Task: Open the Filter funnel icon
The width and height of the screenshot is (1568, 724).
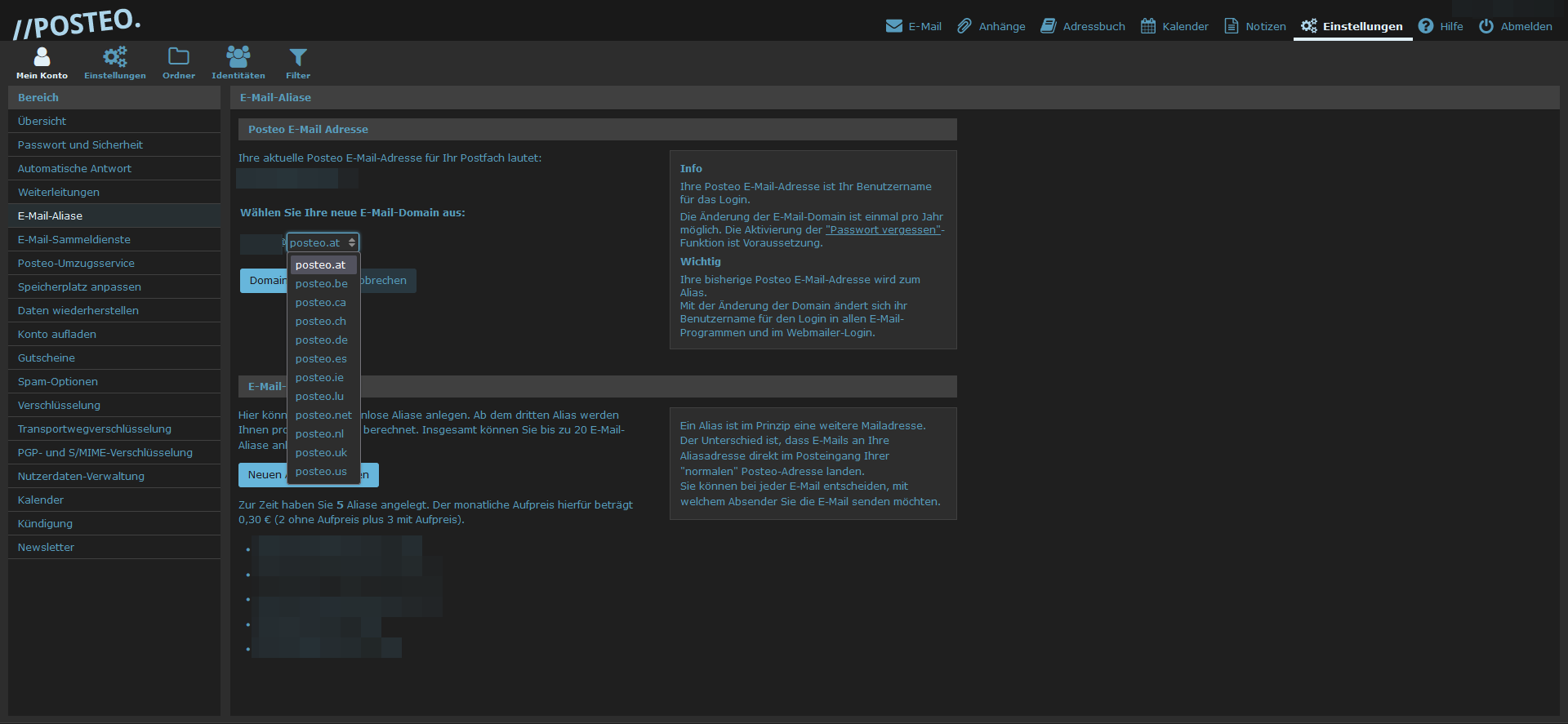Action: point(298,57)
